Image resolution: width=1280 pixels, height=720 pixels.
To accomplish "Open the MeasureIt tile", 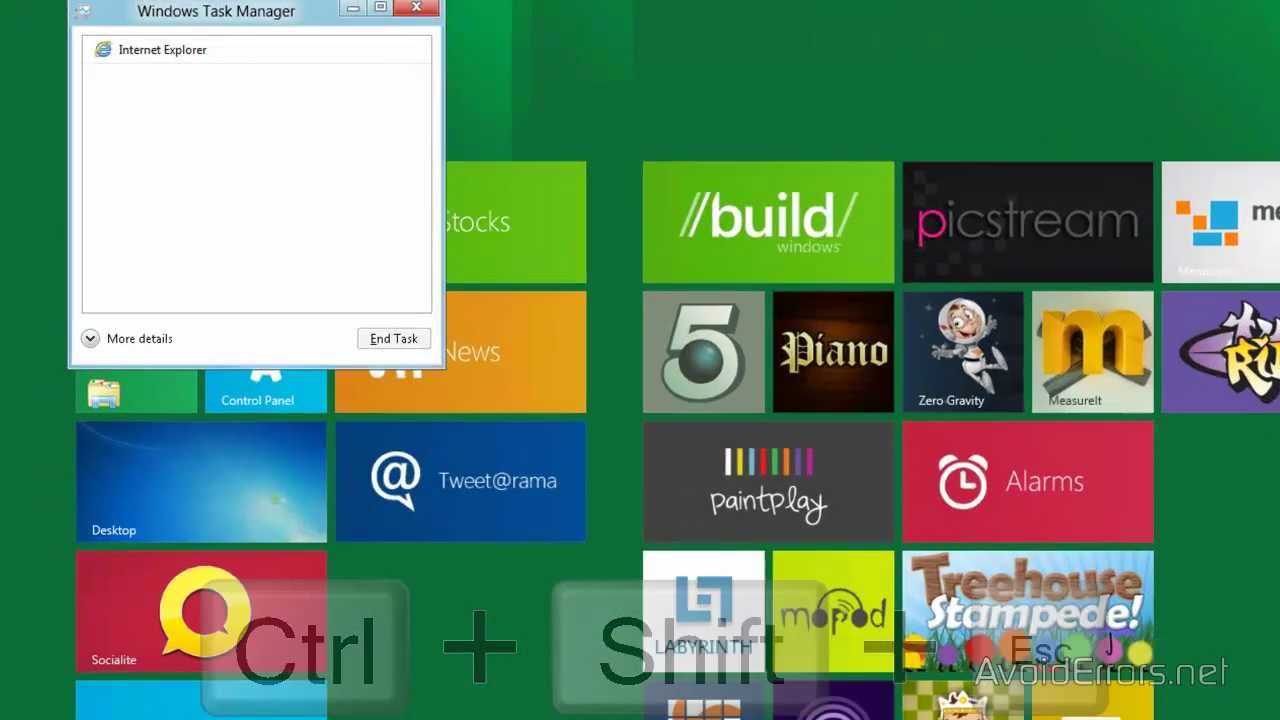I will [1093, 352].
